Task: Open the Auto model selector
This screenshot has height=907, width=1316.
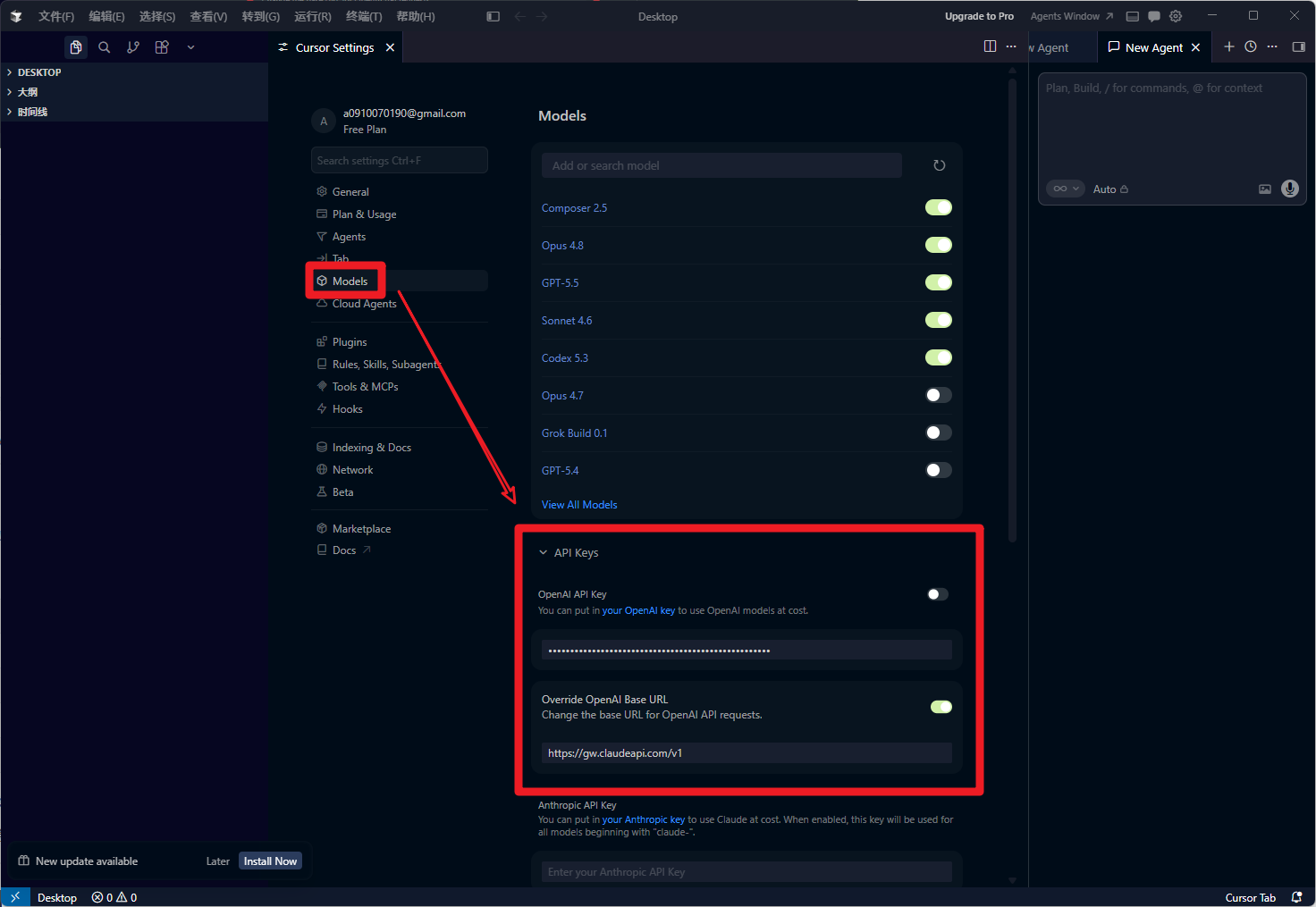Action: 1110,189
